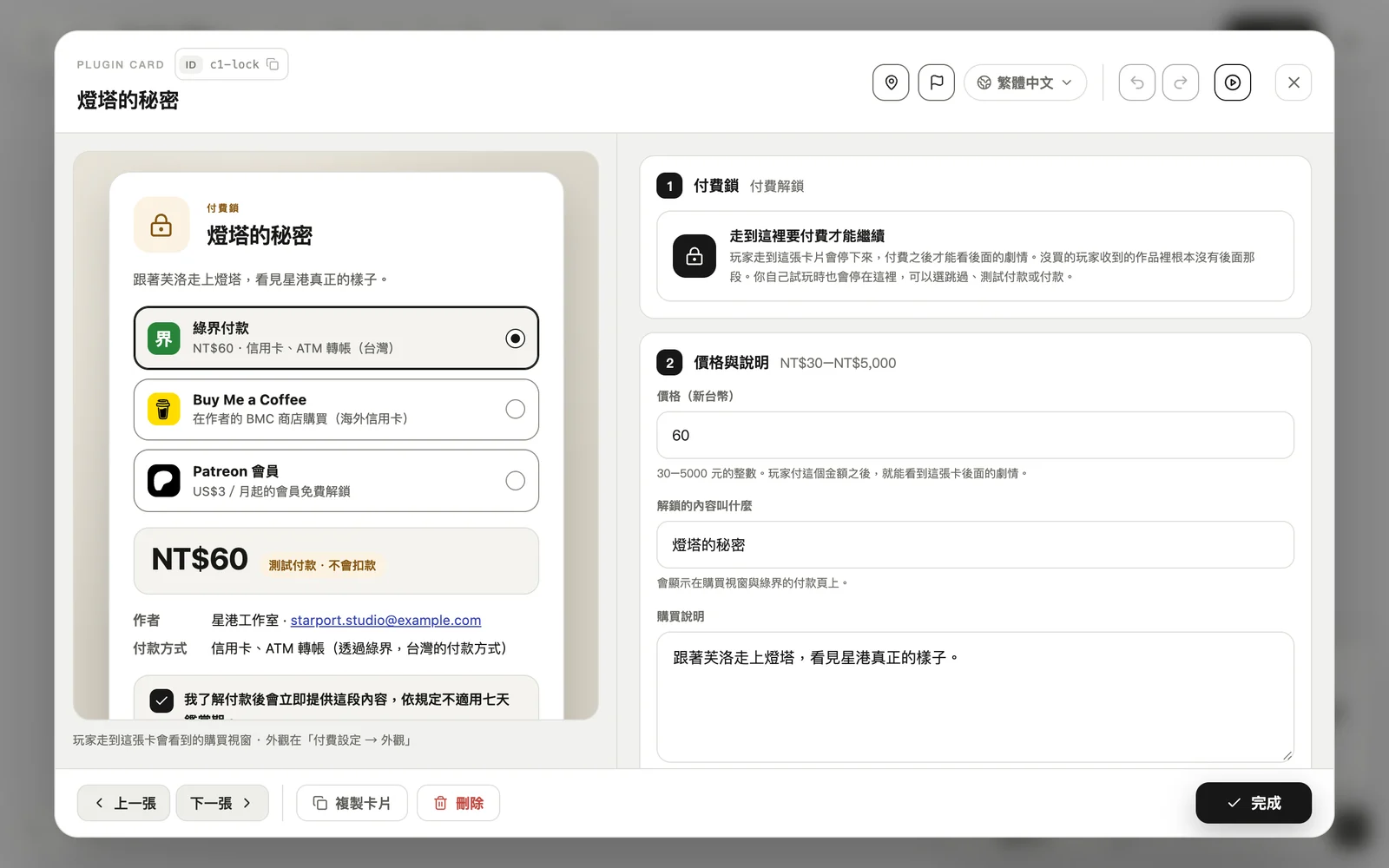Click the step 1 付費鎖 section header
This screenshot has width=1389, height=868.
[730, 186]
